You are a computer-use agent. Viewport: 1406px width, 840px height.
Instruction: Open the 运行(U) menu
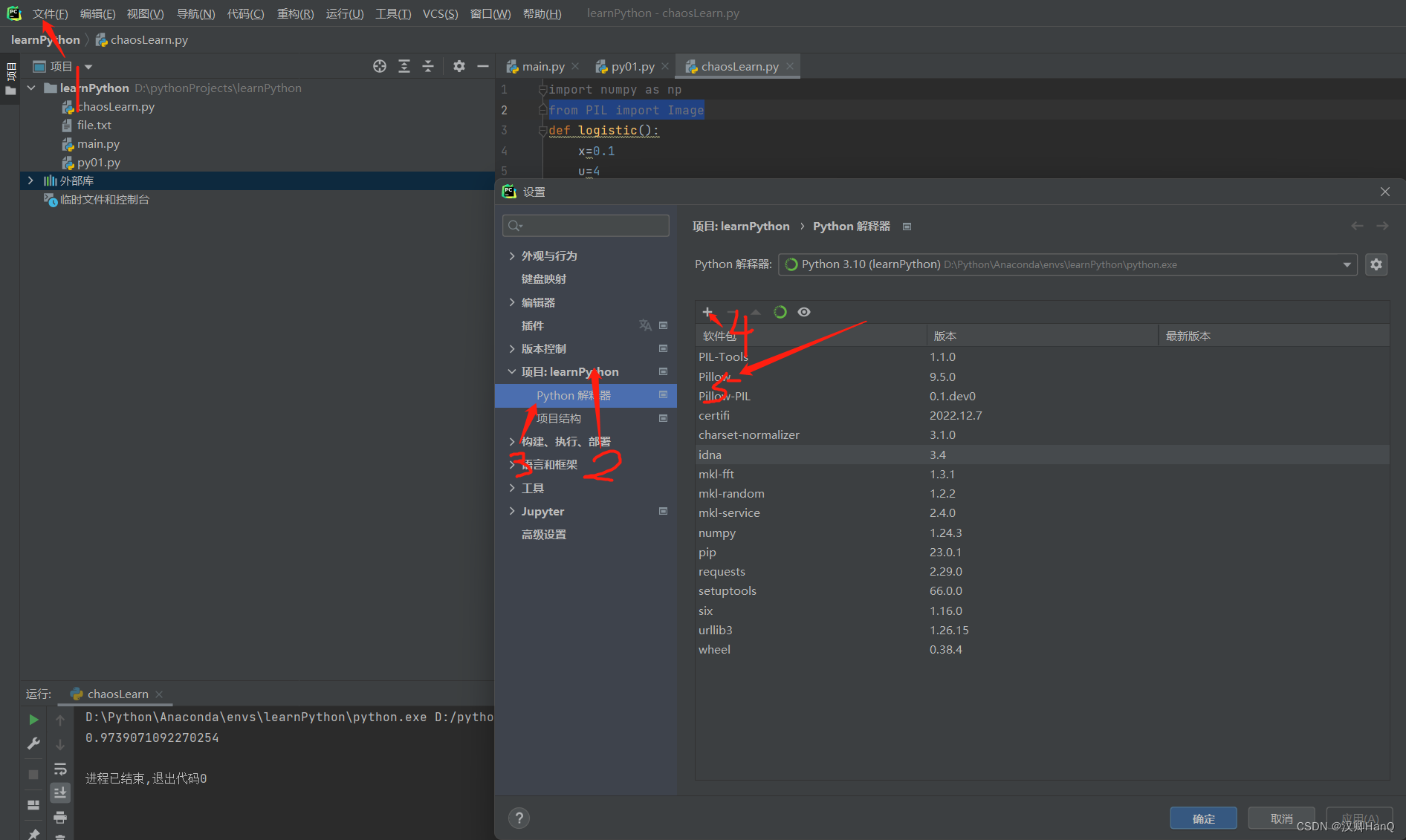click(344, 13)
